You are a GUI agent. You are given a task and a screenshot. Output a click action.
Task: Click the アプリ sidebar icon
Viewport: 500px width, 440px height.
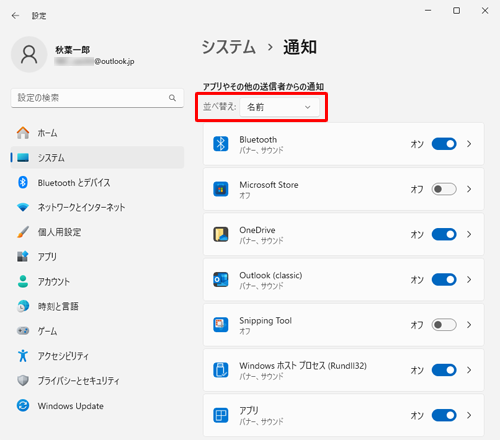coord(23,256)
